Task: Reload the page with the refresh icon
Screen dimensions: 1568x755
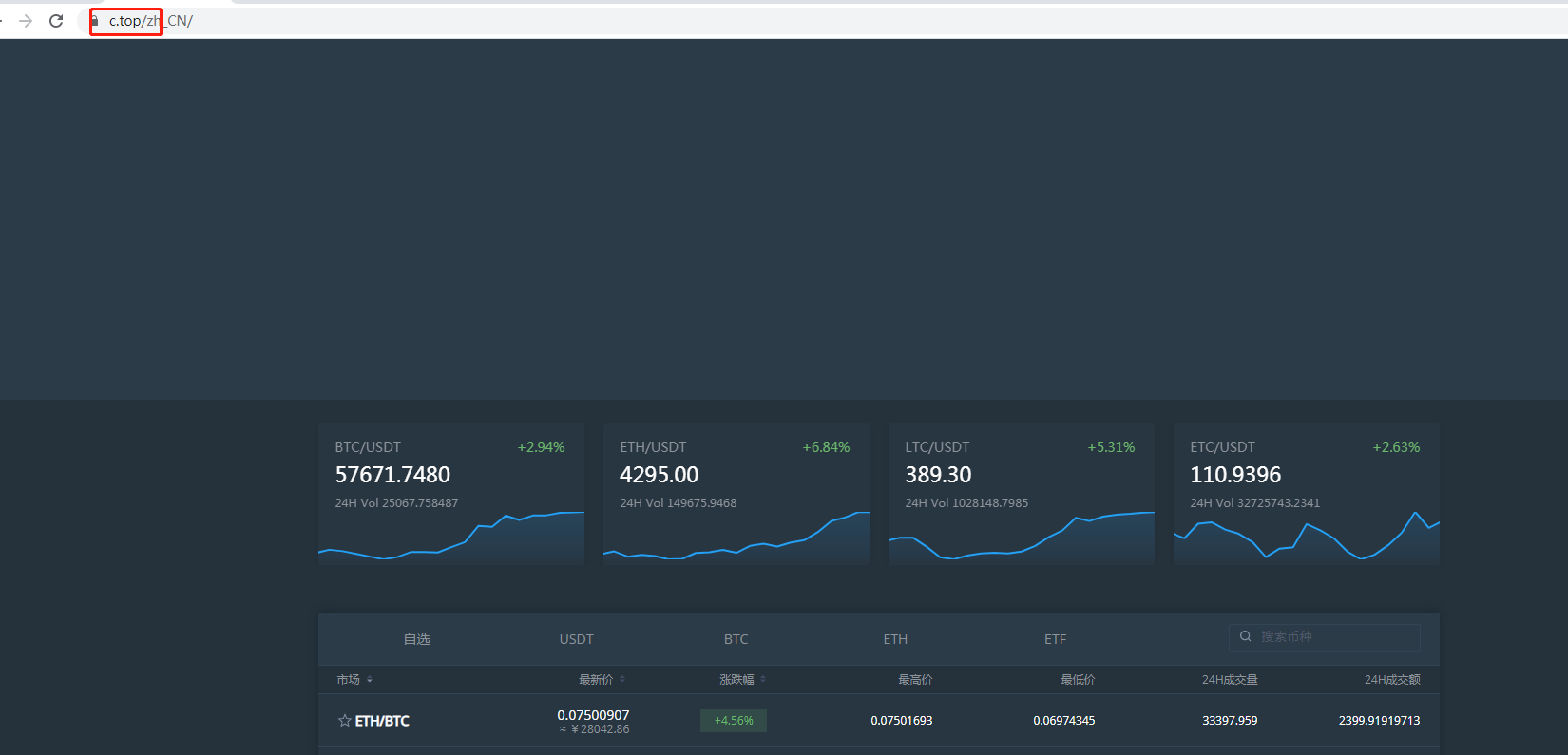Action: pos(56,21)
